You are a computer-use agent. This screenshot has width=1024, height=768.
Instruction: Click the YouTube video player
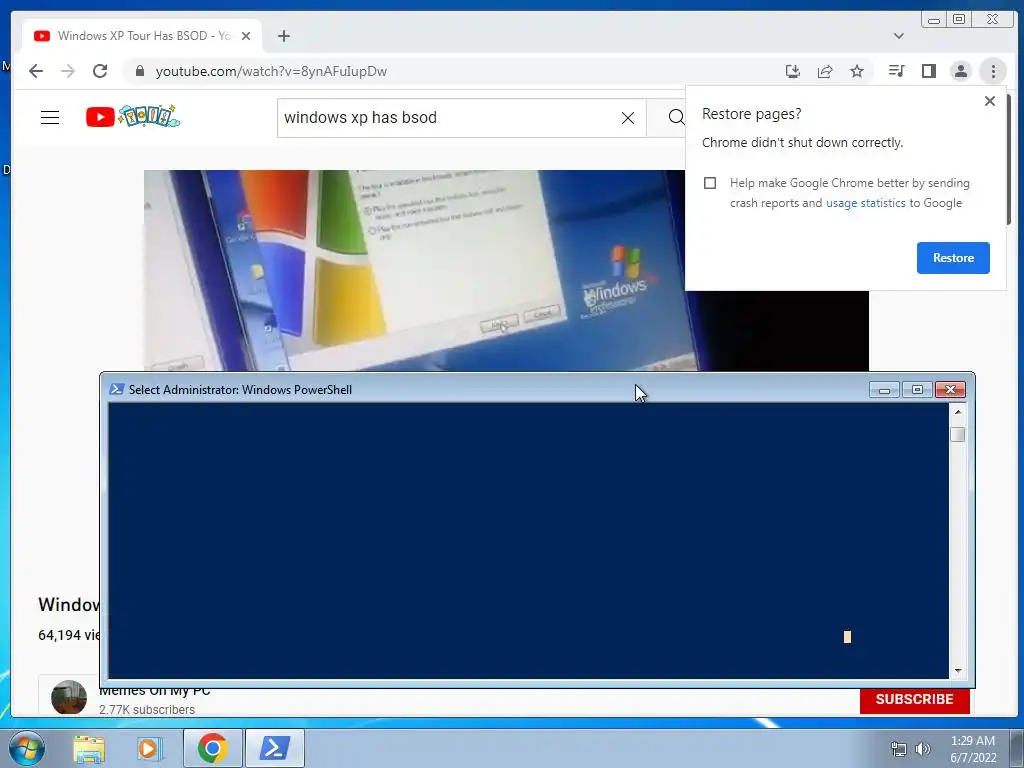pos(414,270)
